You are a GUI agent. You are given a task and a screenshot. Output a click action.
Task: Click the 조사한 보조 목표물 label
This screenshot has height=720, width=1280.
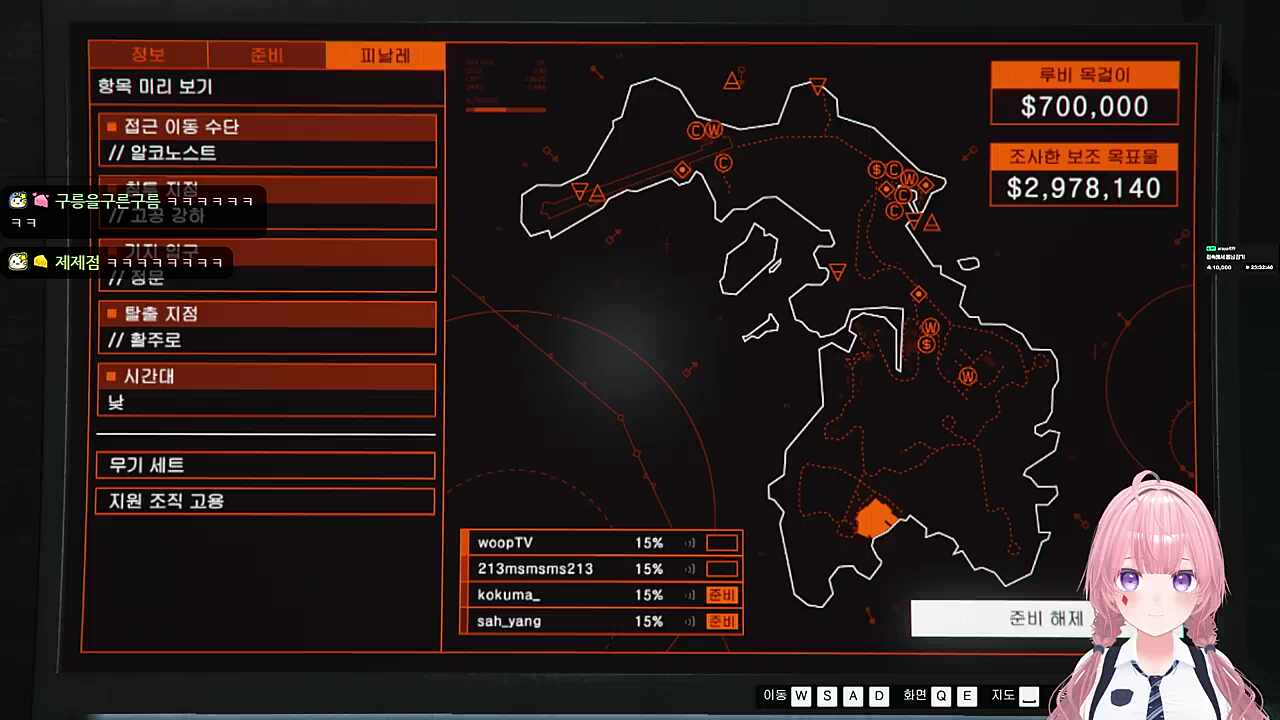(1084, 157)
